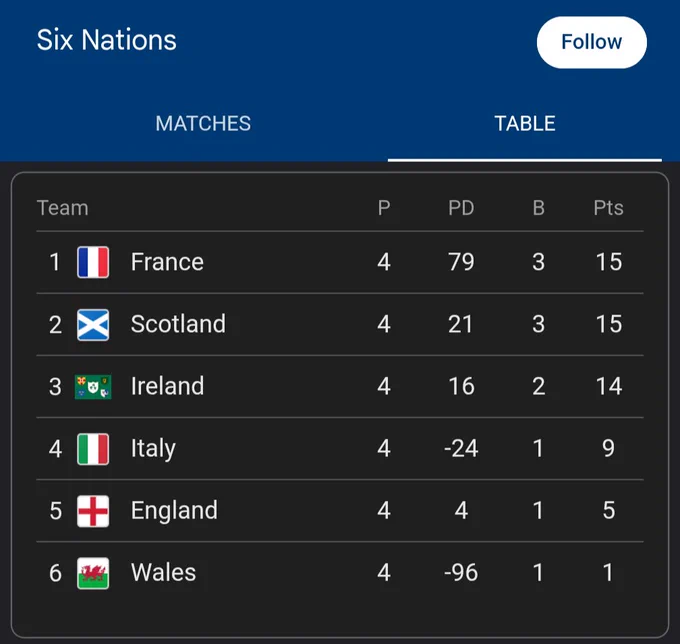Click the Scotland saltire flag icon
This screenshot has width=680, height=644.
(93, 325)
